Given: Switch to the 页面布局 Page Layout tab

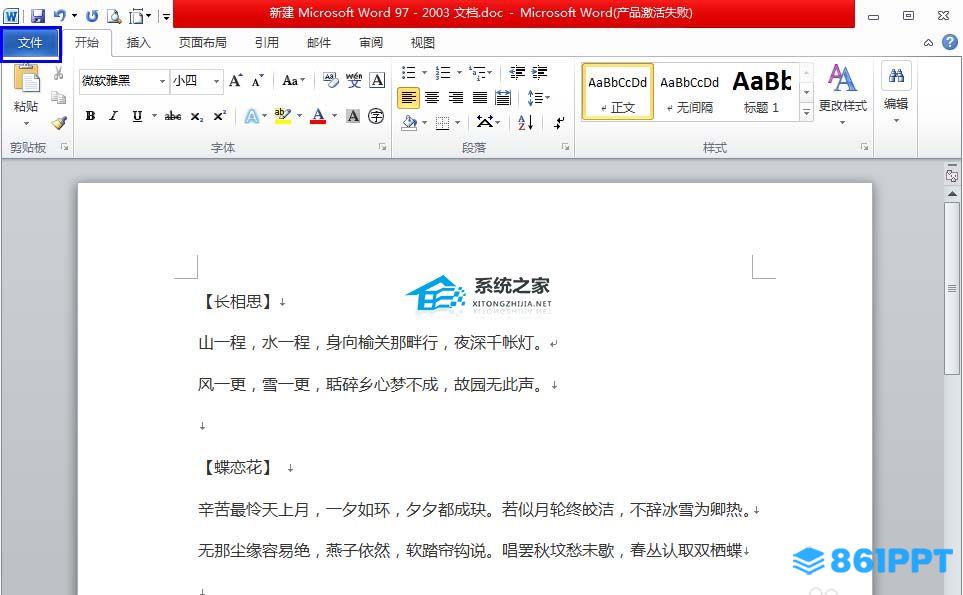Looking at the screenshot, I should (203, 42).
